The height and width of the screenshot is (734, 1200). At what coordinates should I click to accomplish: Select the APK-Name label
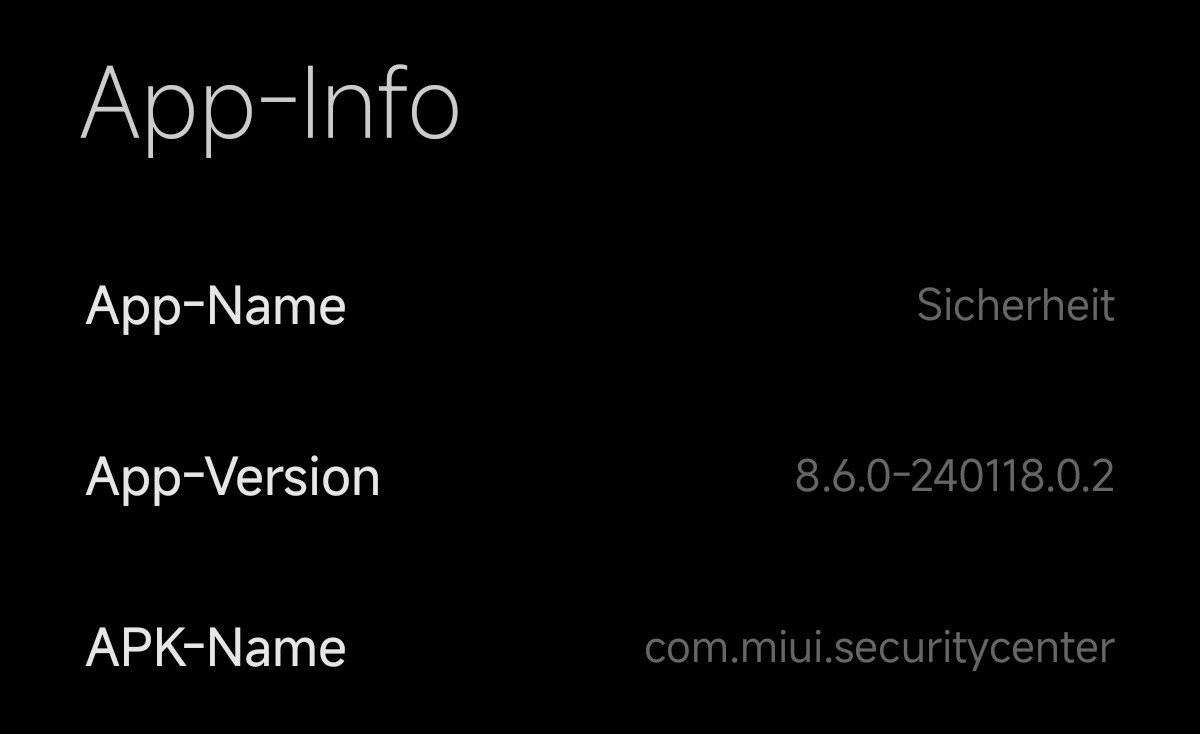(x=216, y=648)
